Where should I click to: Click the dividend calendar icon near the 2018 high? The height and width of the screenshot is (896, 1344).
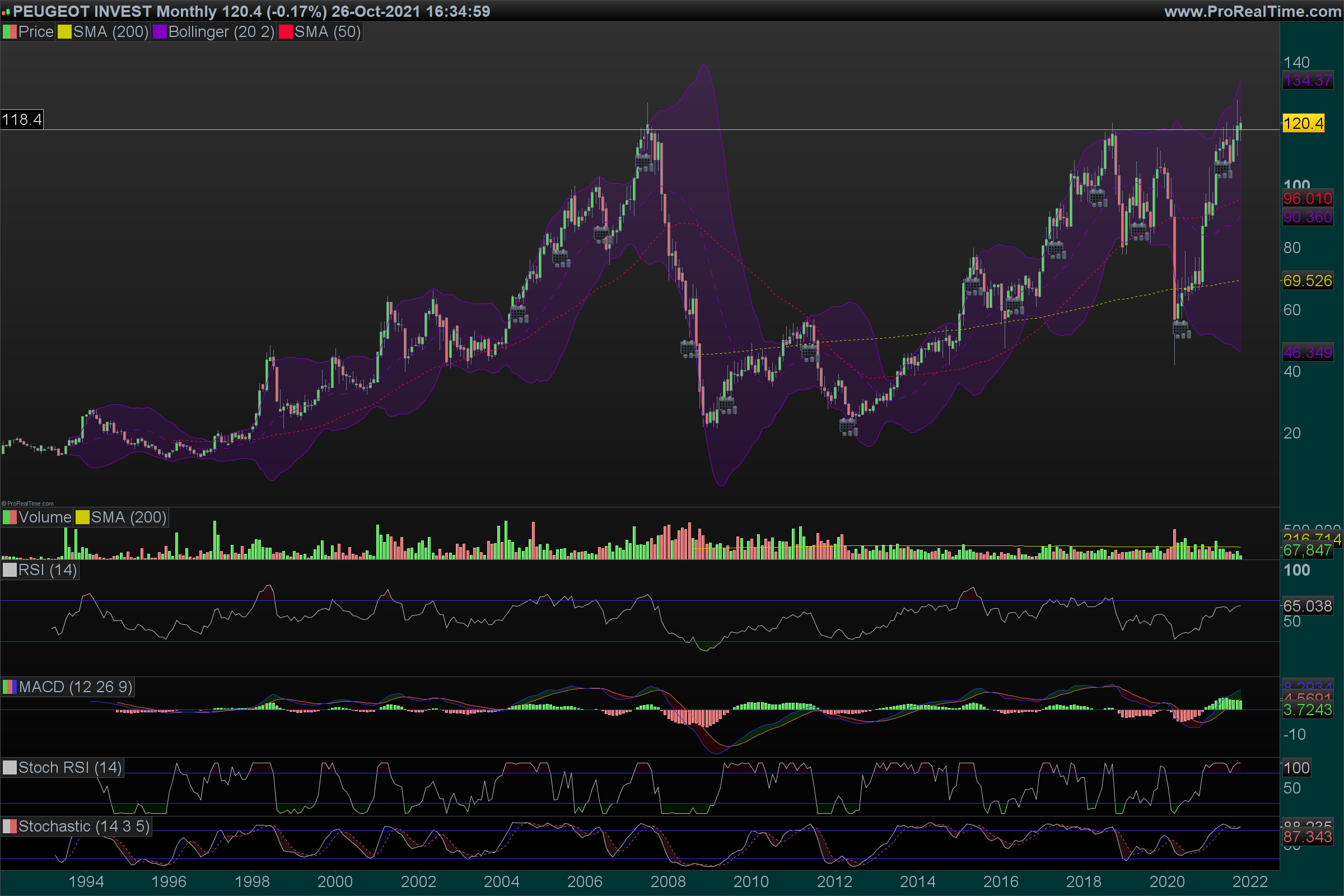(x=1098, y=198)
